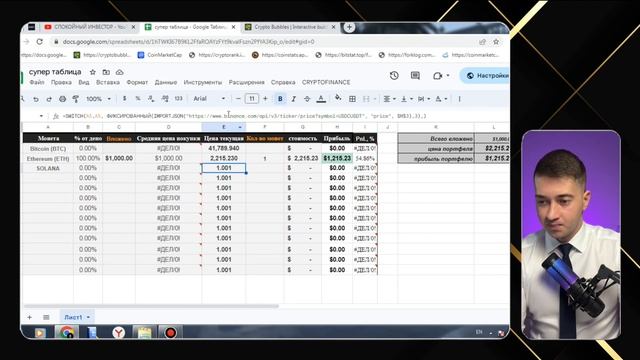Open vertical align dropdown

(406, 98)
